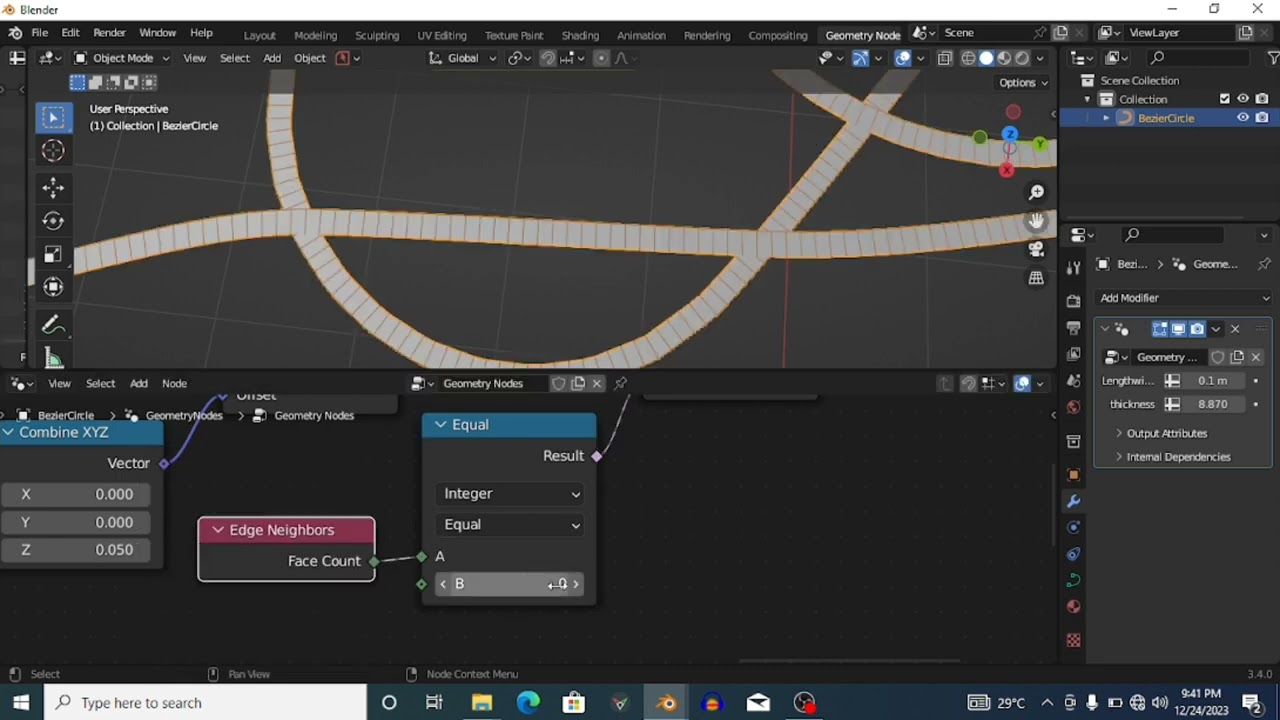Open the Equal operation dropdown in node
1280x720 pixels.
click(510, 525)
